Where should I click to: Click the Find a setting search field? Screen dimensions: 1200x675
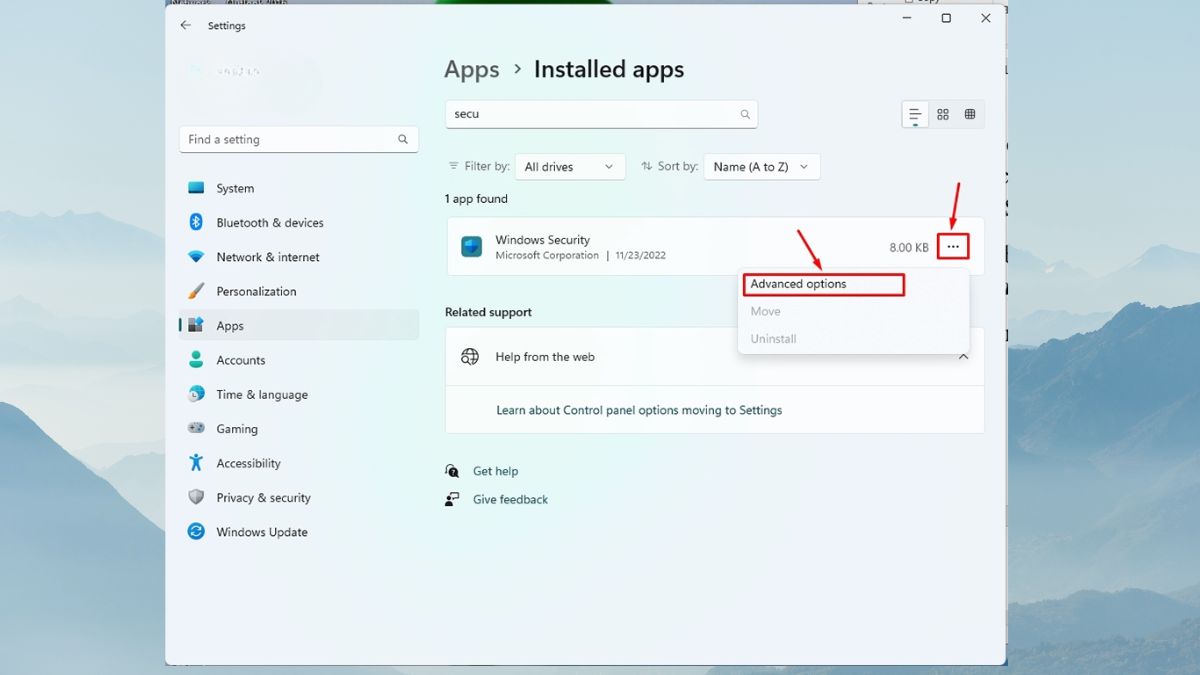(299, 140)
